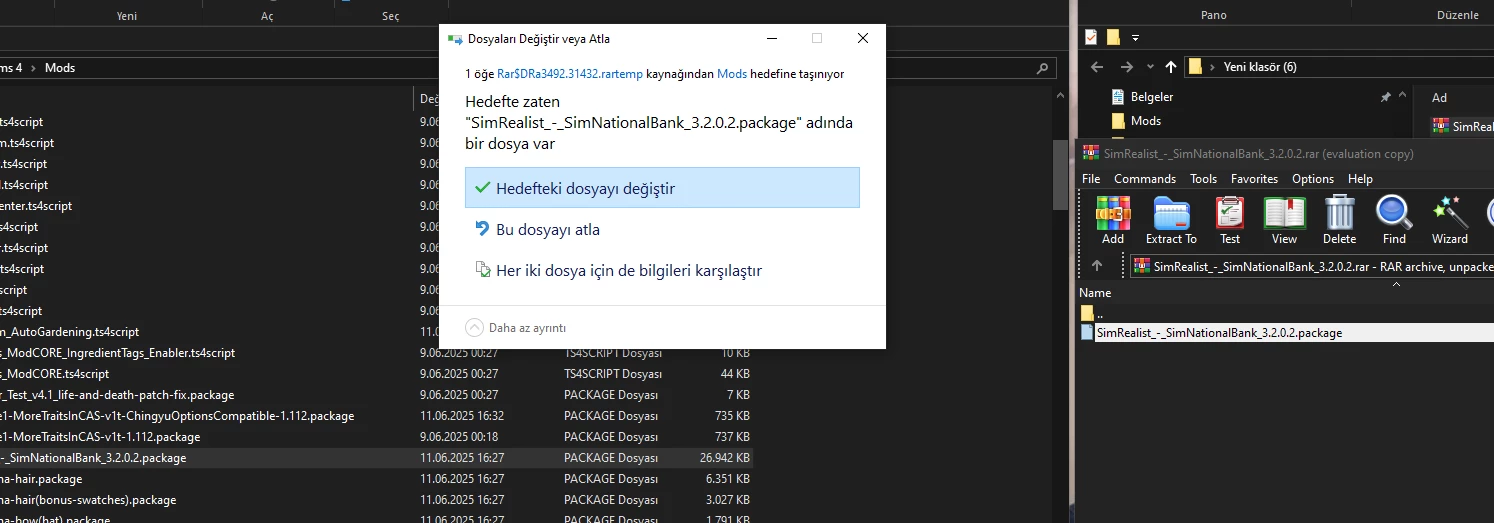Go up one level in WinRAR
Screen dimensions: 1494x523
tap(1097, 266)
